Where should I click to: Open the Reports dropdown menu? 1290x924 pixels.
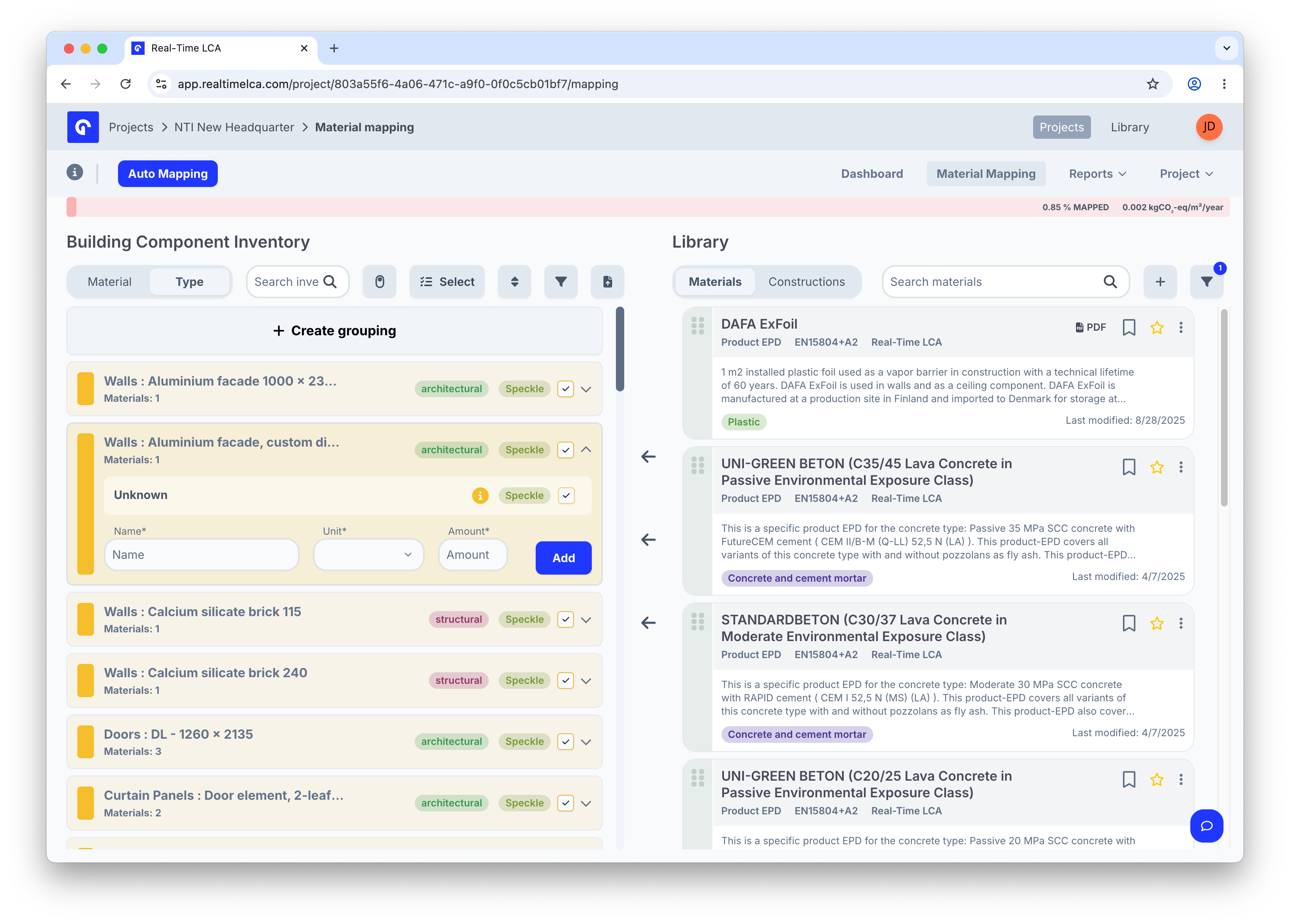coord(1097,173)
